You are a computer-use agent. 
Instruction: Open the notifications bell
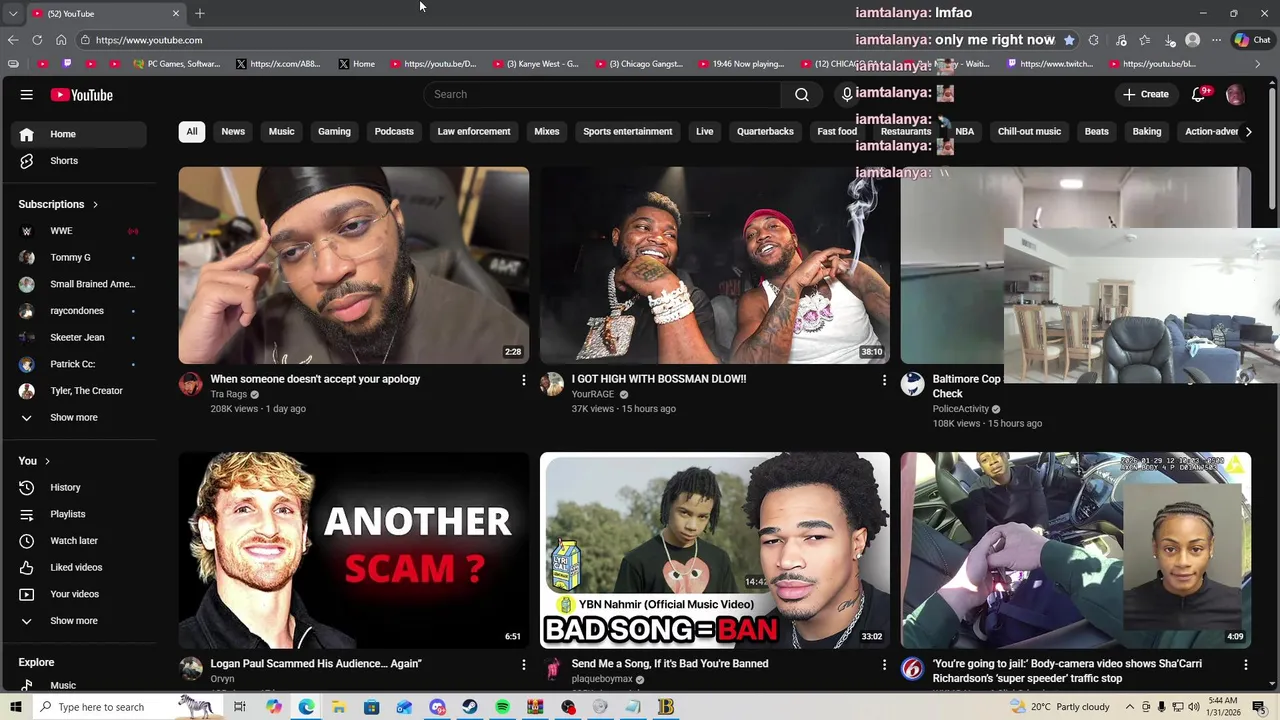point(1198,94)
